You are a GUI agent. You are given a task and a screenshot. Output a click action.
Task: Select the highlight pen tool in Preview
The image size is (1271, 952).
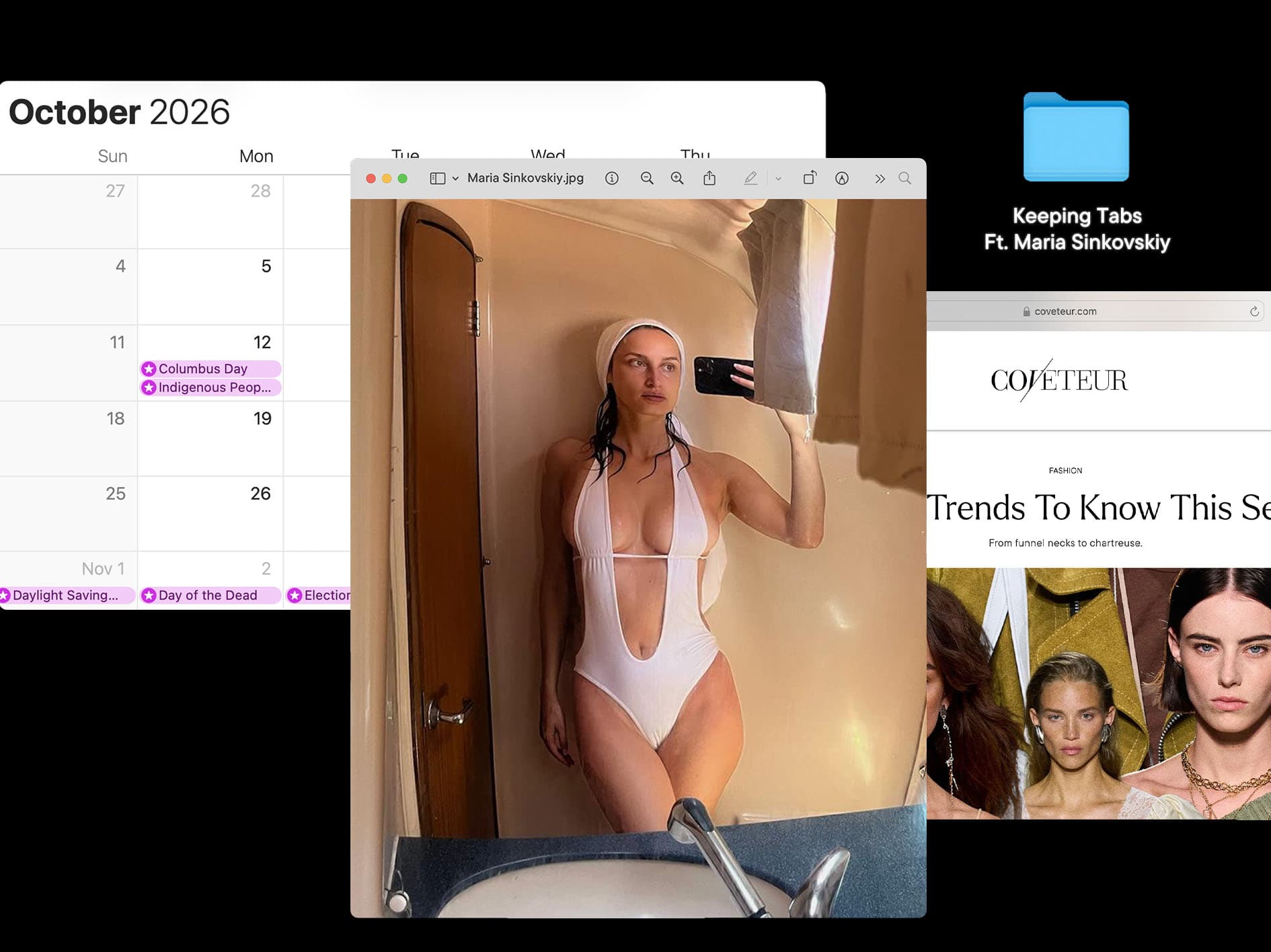click(750, 178)
